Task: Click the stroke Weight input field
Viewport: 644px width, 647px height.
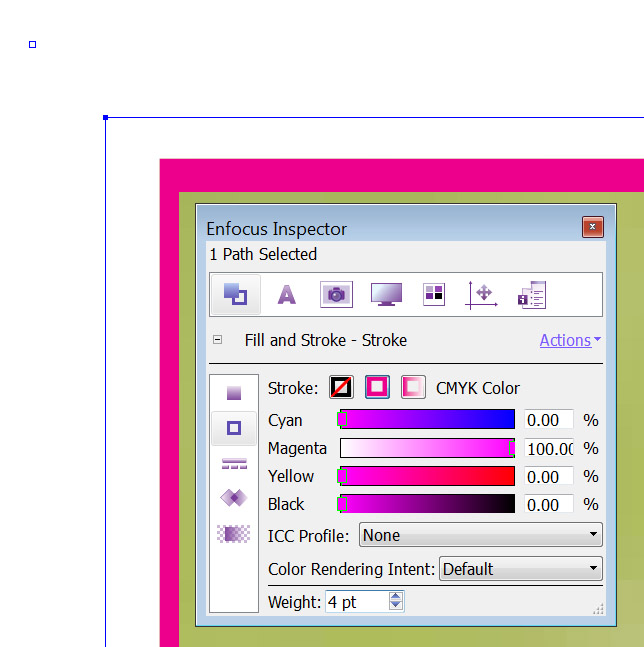Action: click(x=357, y=602)
